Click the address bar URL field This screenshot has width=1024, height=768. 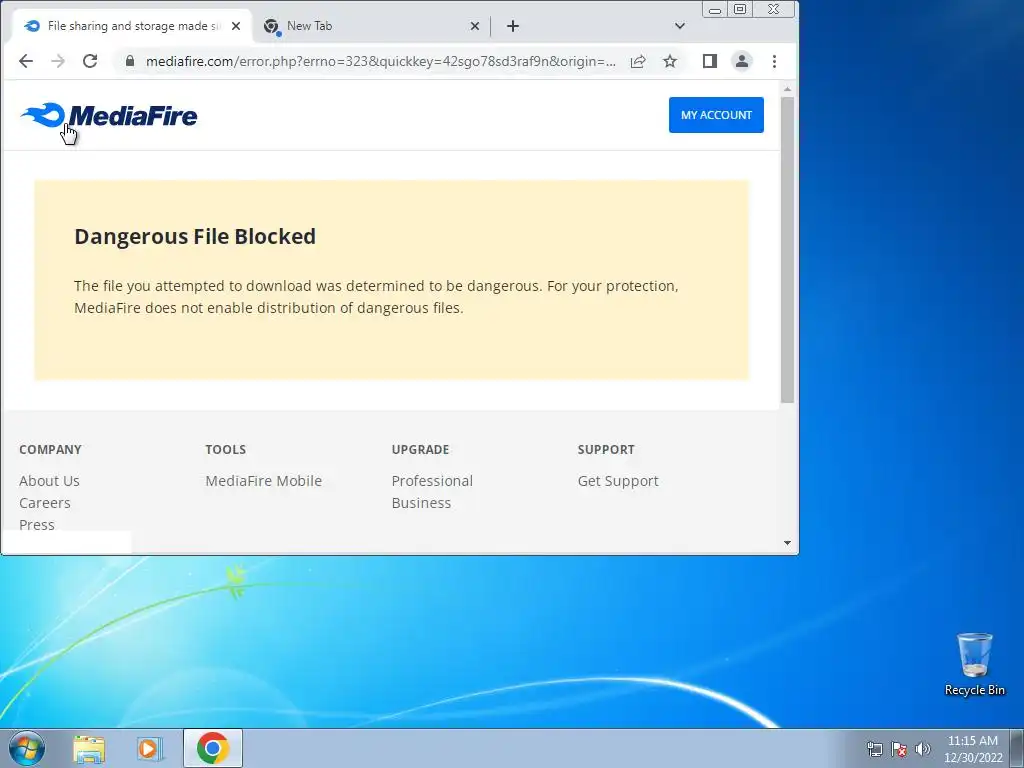click(x=380, y=61)
